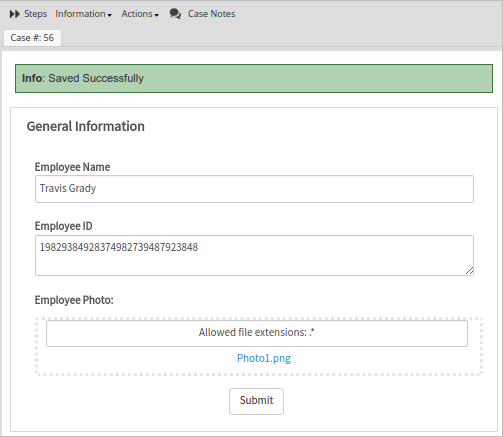Open the Information dropdown menu
503x437 pixels.
[83, 14]
